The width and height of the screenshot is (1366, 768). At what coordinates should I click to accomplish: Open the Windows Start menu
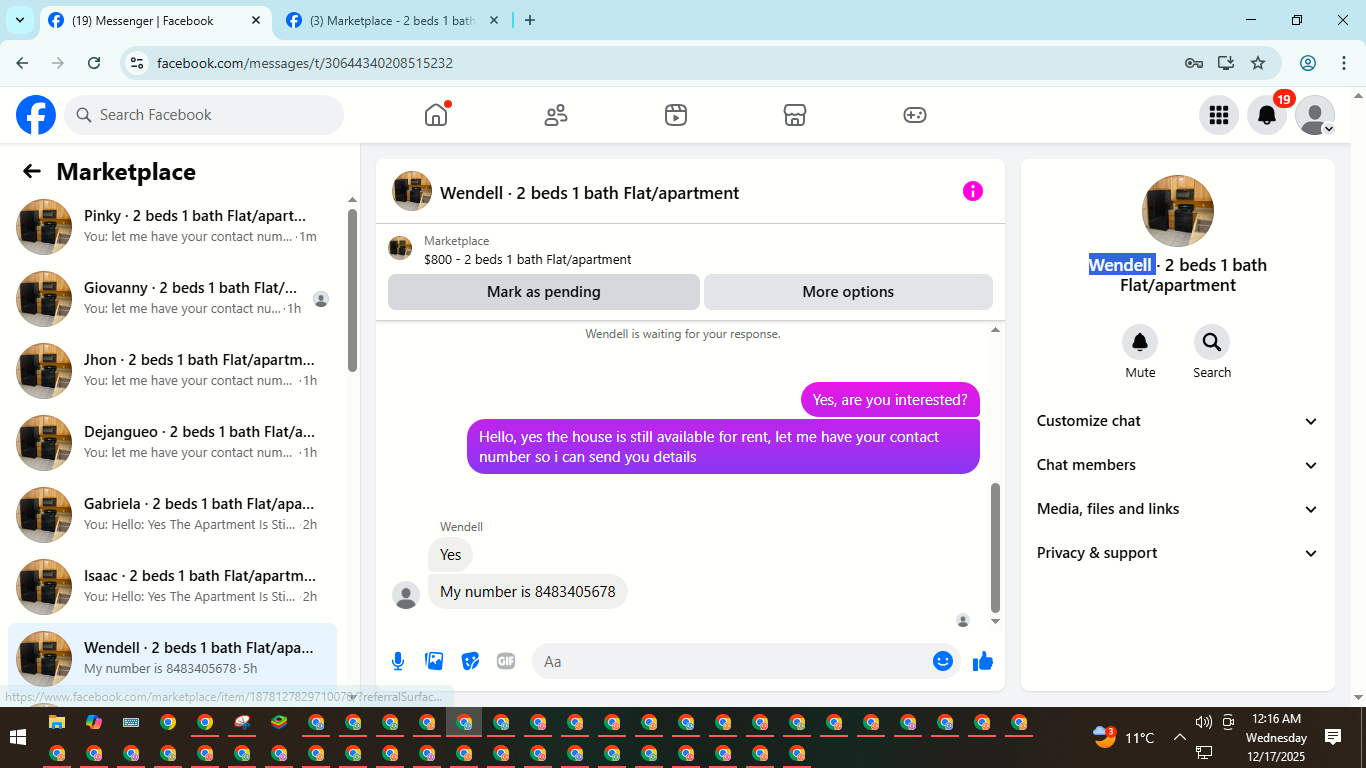coord(18,737)
